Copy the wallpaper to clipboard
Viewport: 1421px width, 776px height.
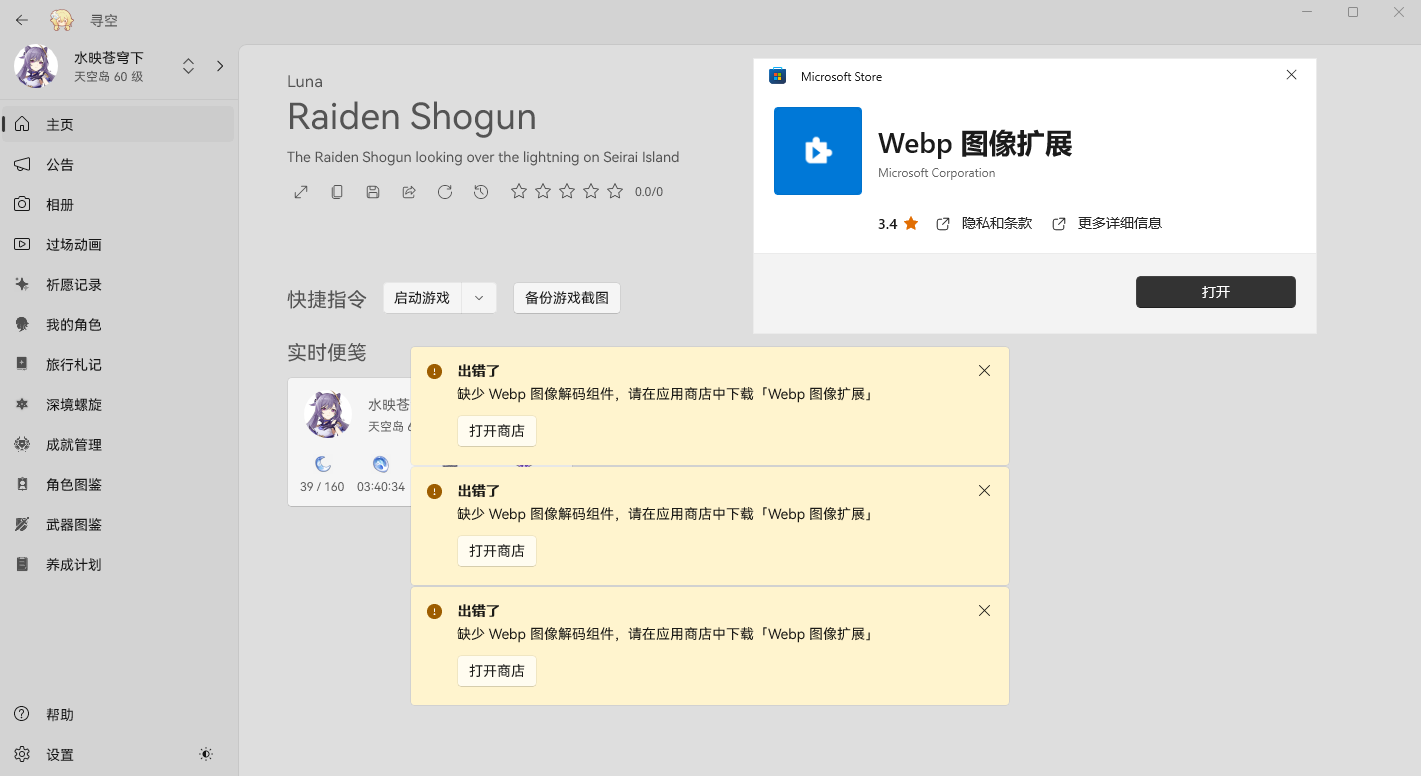pos(337,191)
